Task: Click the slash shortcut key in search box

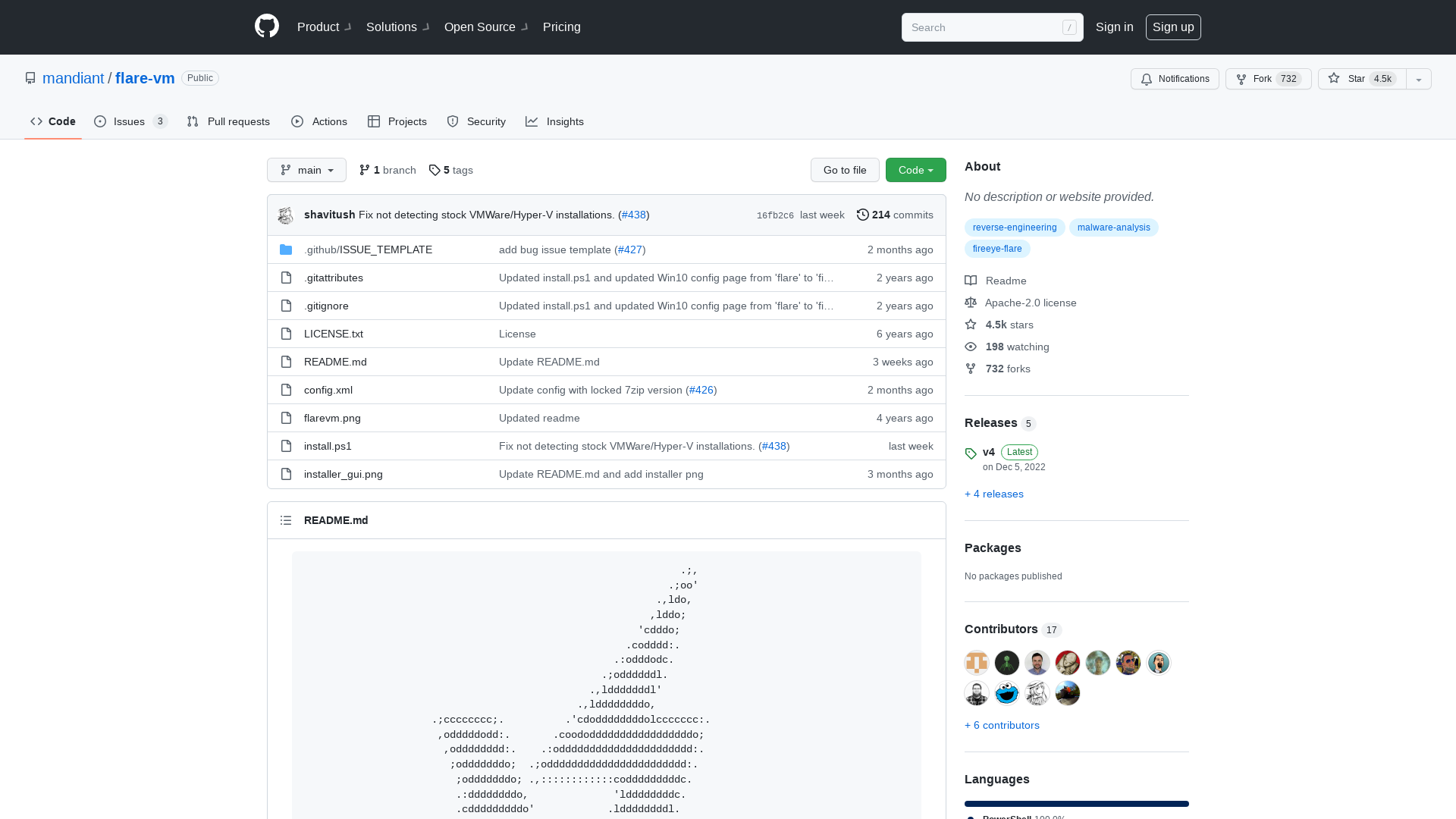Action: pos(1069,27)
